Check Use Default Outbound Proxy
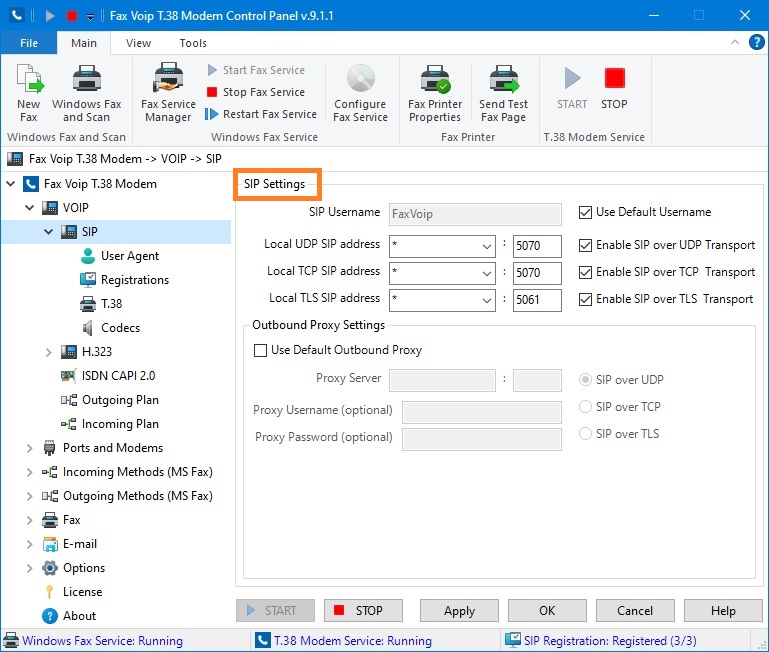Image resolution: width=769 pixels, height=652 pixels. (x=260, y=350)
